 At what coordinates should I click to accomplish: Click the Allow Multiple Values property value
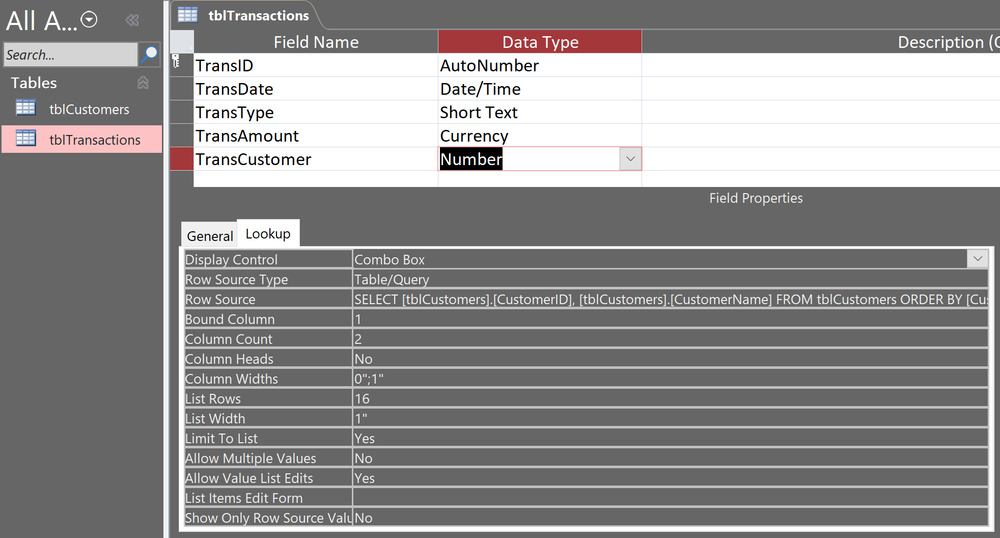click(670, 458)
